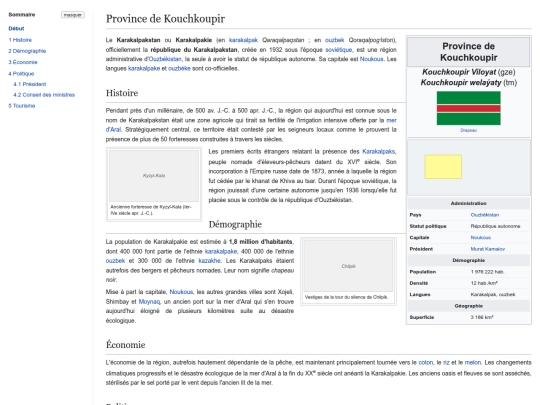Go to subsection 4.1 Président
The height and width of the screenshot is (405, 540).
click(30, 84)
